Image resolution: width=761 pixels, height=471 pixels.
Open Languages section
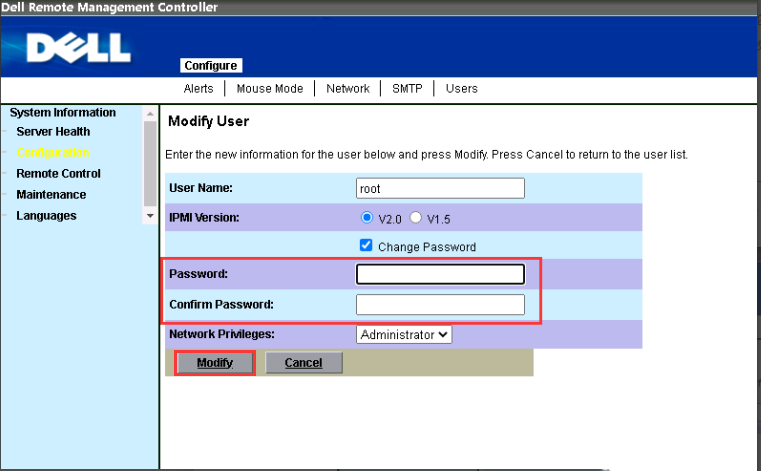coord(46,216)
